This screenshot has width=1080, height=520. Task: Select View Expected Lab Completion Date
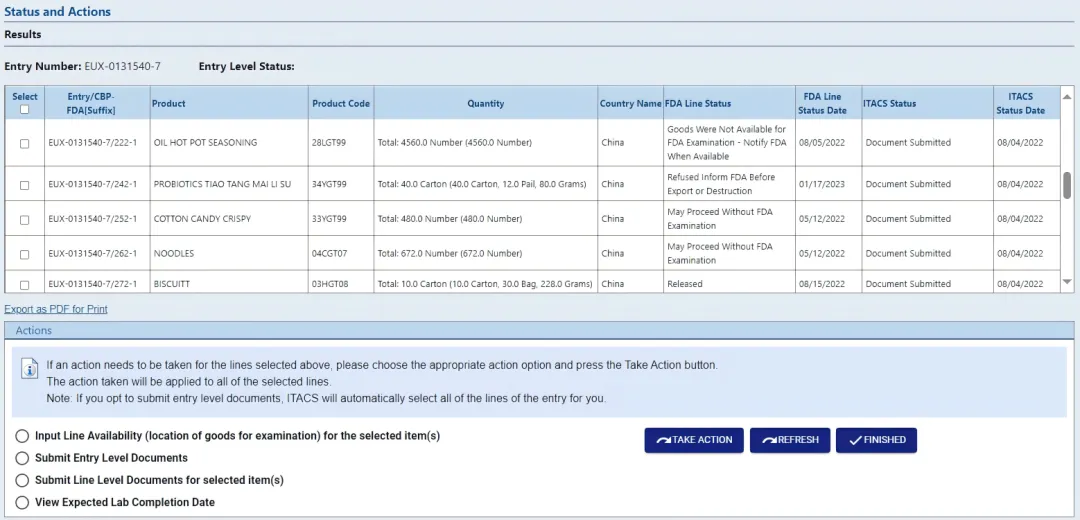coord(22,502)
